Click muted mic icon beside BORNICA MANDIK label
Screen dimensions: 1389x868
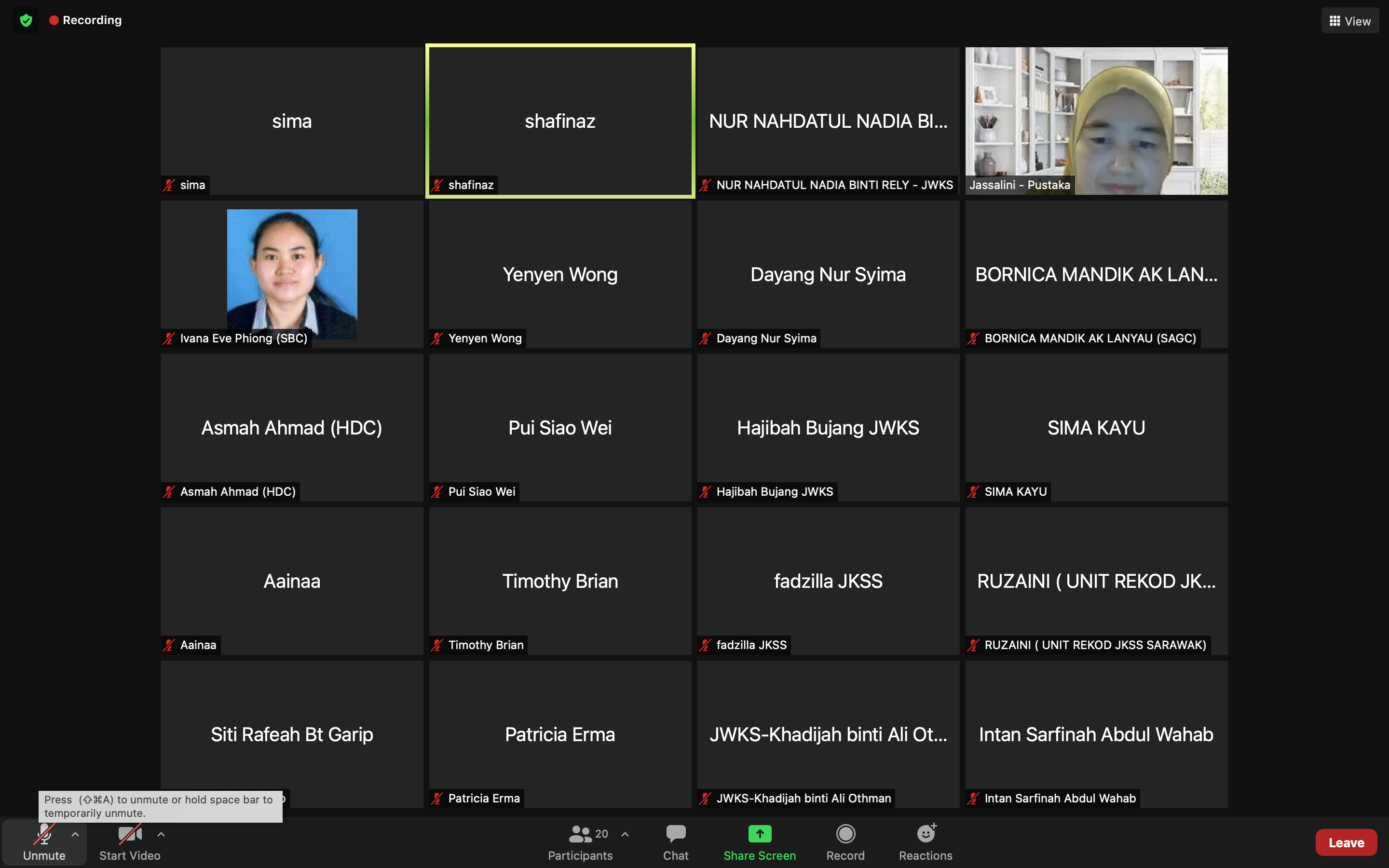[x=973, y=338]
